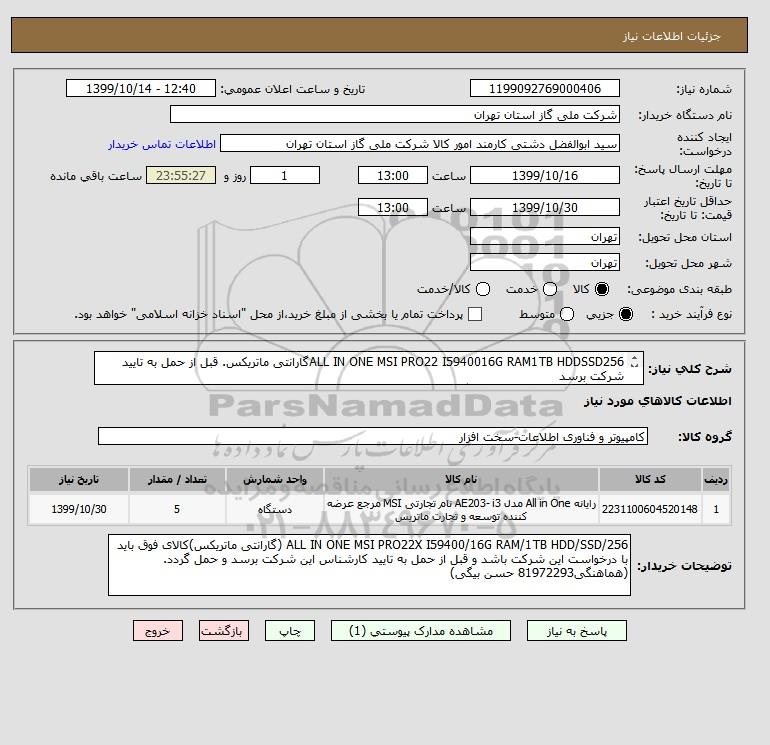Open 'مشاهده مدارک پیوستی (1)' attachments
The image size is (770, 745).
tap(421, 631)
